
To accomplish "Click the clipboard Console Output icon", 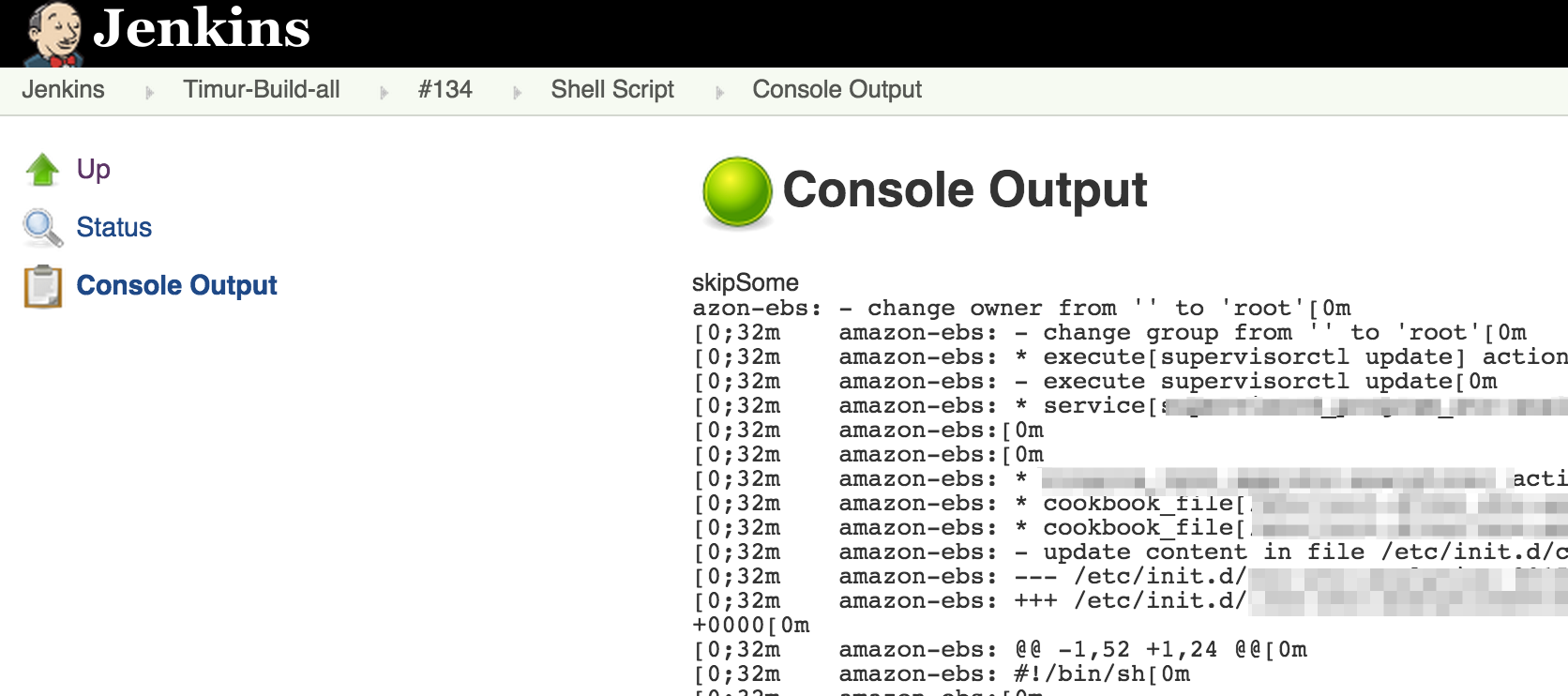I will coord(42,286).
